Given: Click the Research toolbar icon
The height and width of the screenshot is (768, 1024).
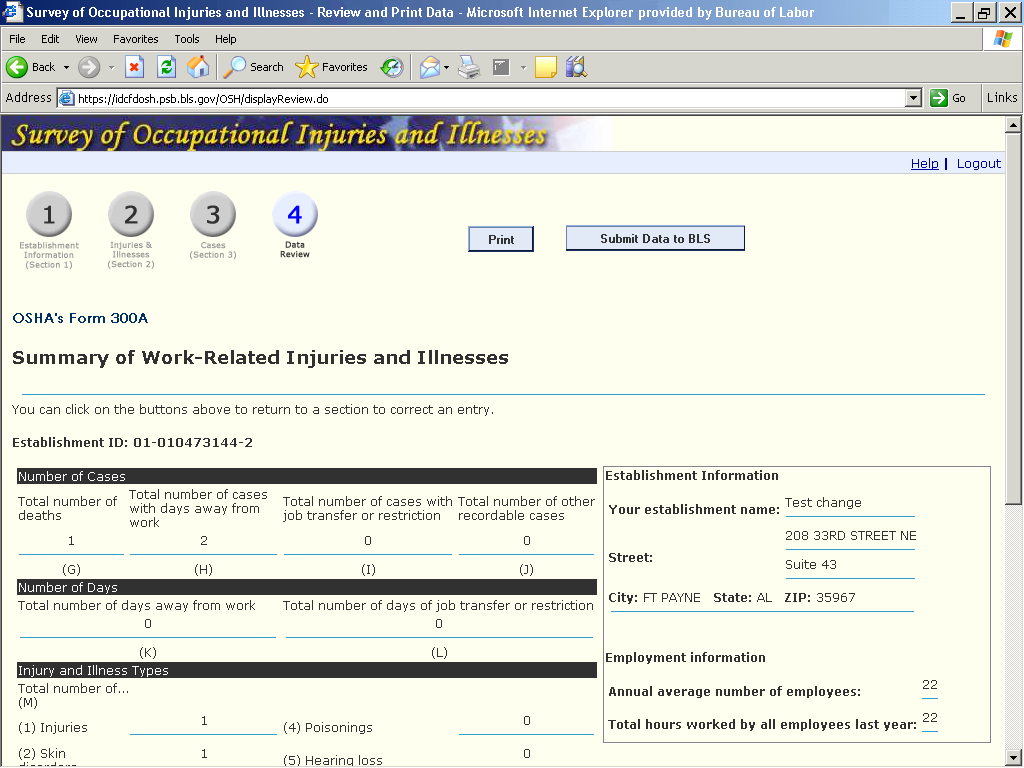Looking at the screenshot, I should [x=575, y=67].
